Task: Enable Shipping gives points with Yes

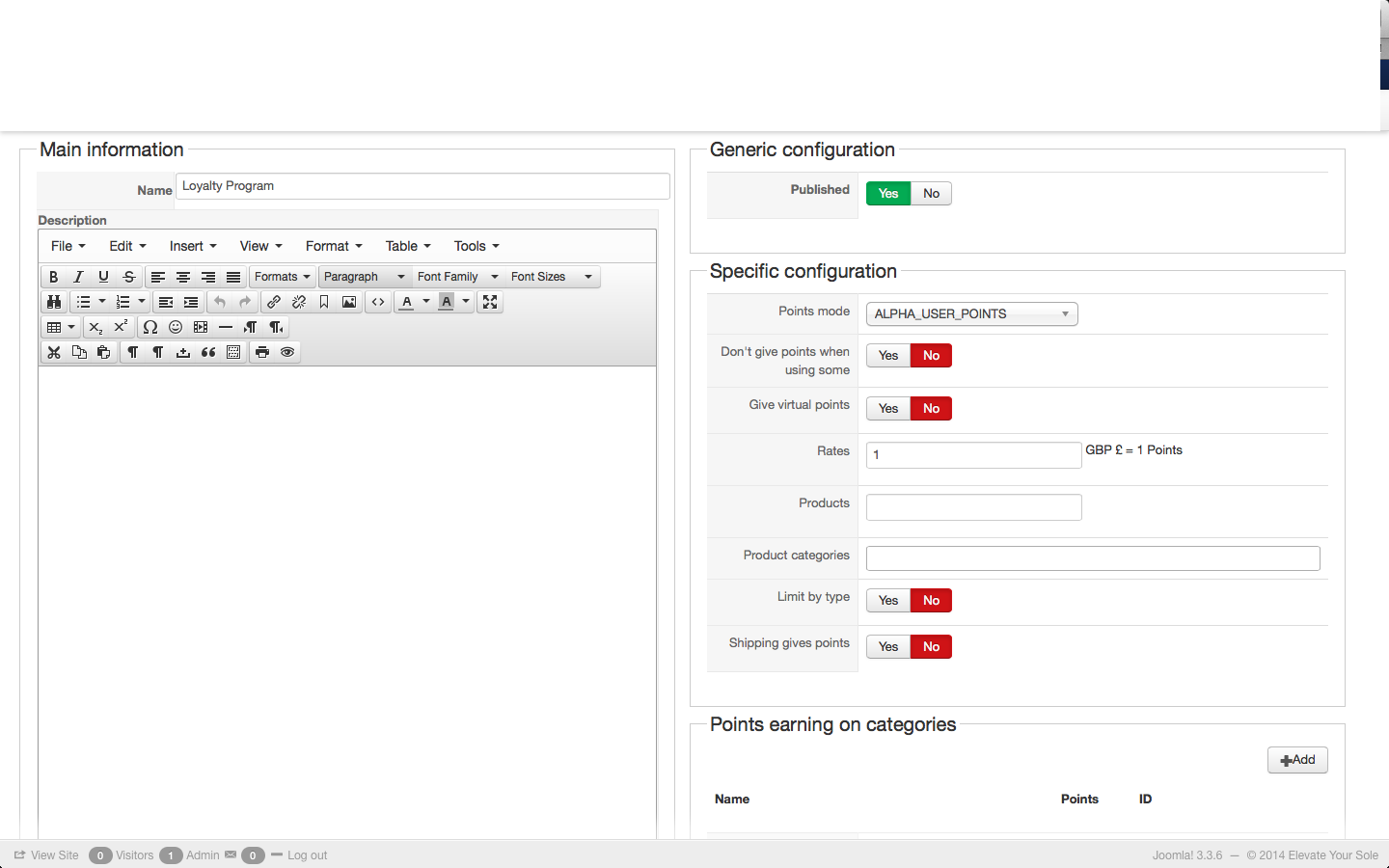Action: point(888,647)
